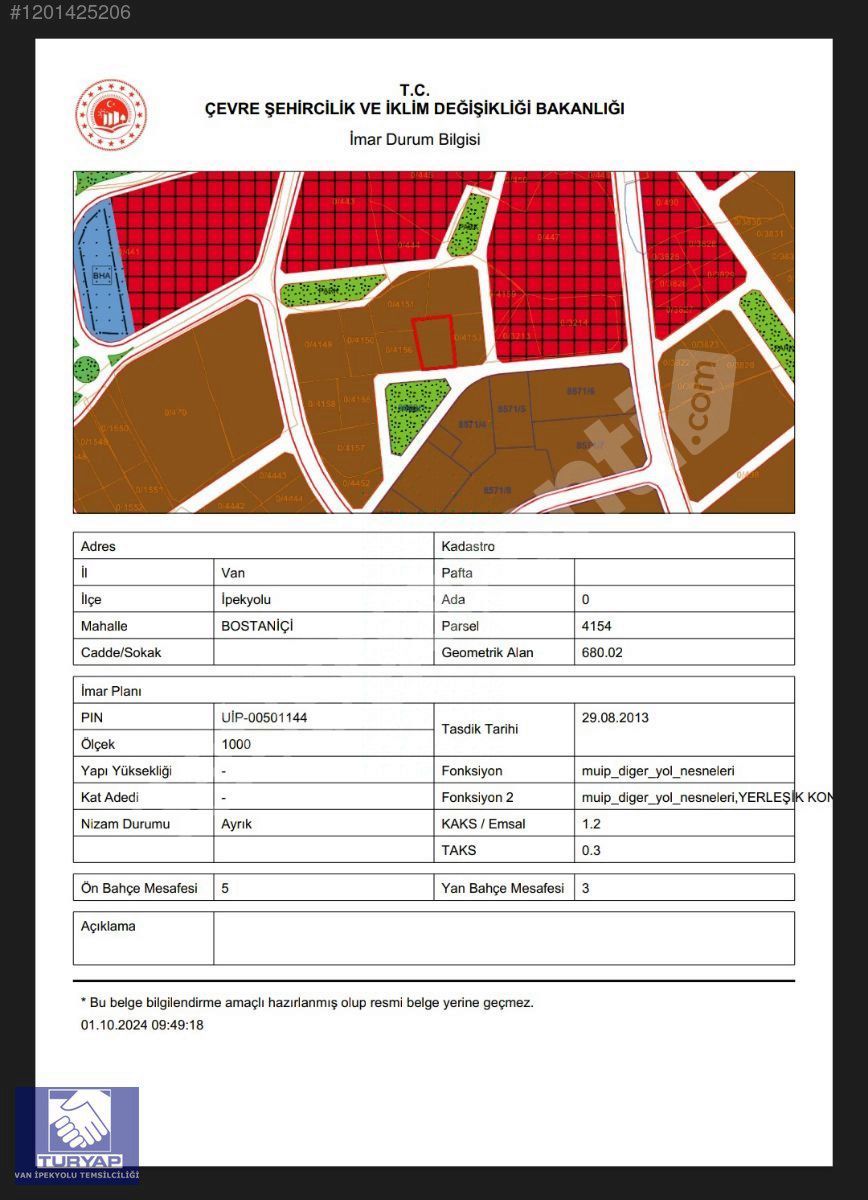The width and height of the screenshot is (868, 1200).
Task: Click parcel label 0/4442 on map
Action: click(231, 506)
